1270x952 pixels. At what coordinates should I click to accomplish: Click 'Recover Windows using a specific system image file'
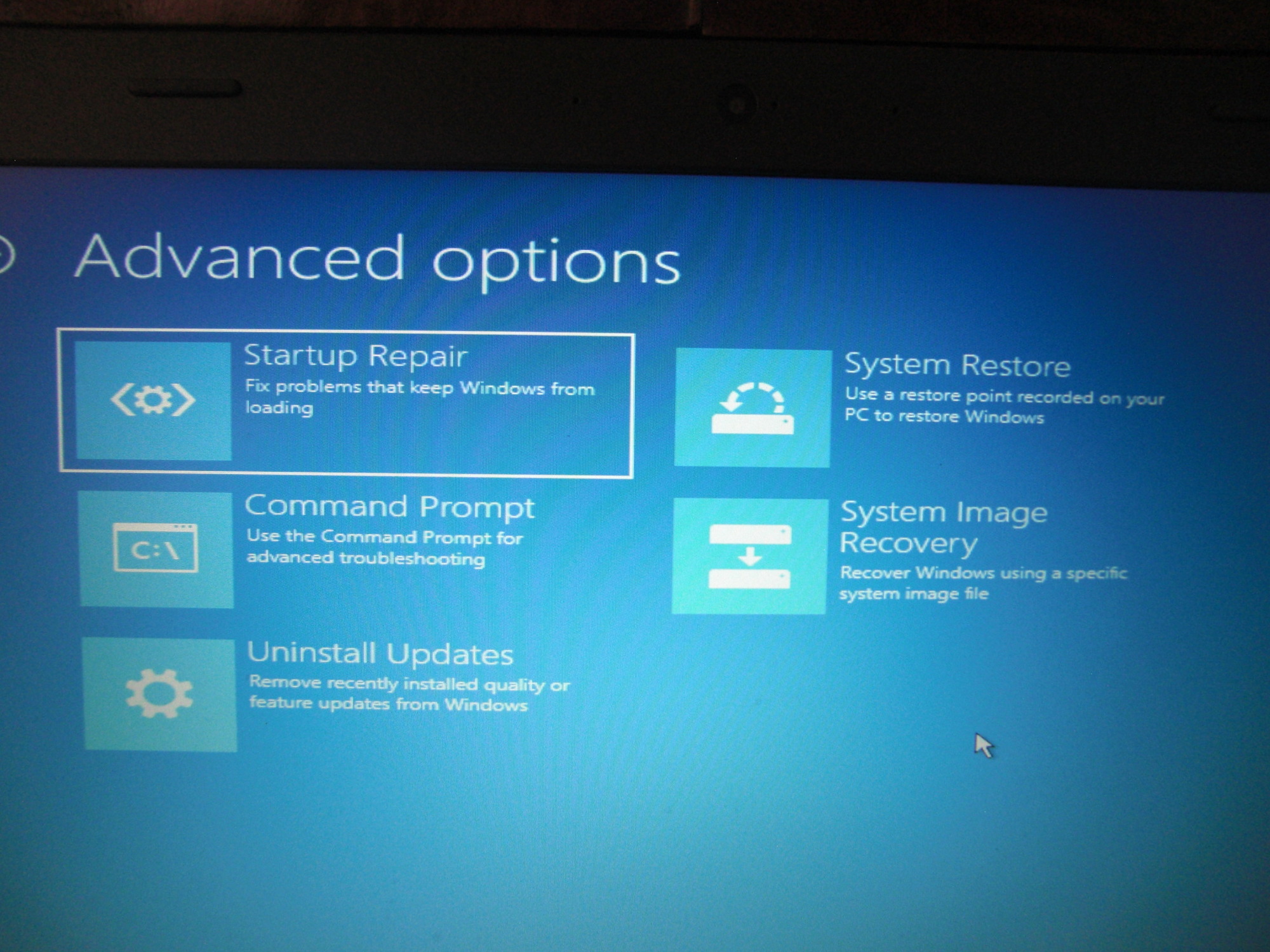pyautogui.click(x=983, y=583)
